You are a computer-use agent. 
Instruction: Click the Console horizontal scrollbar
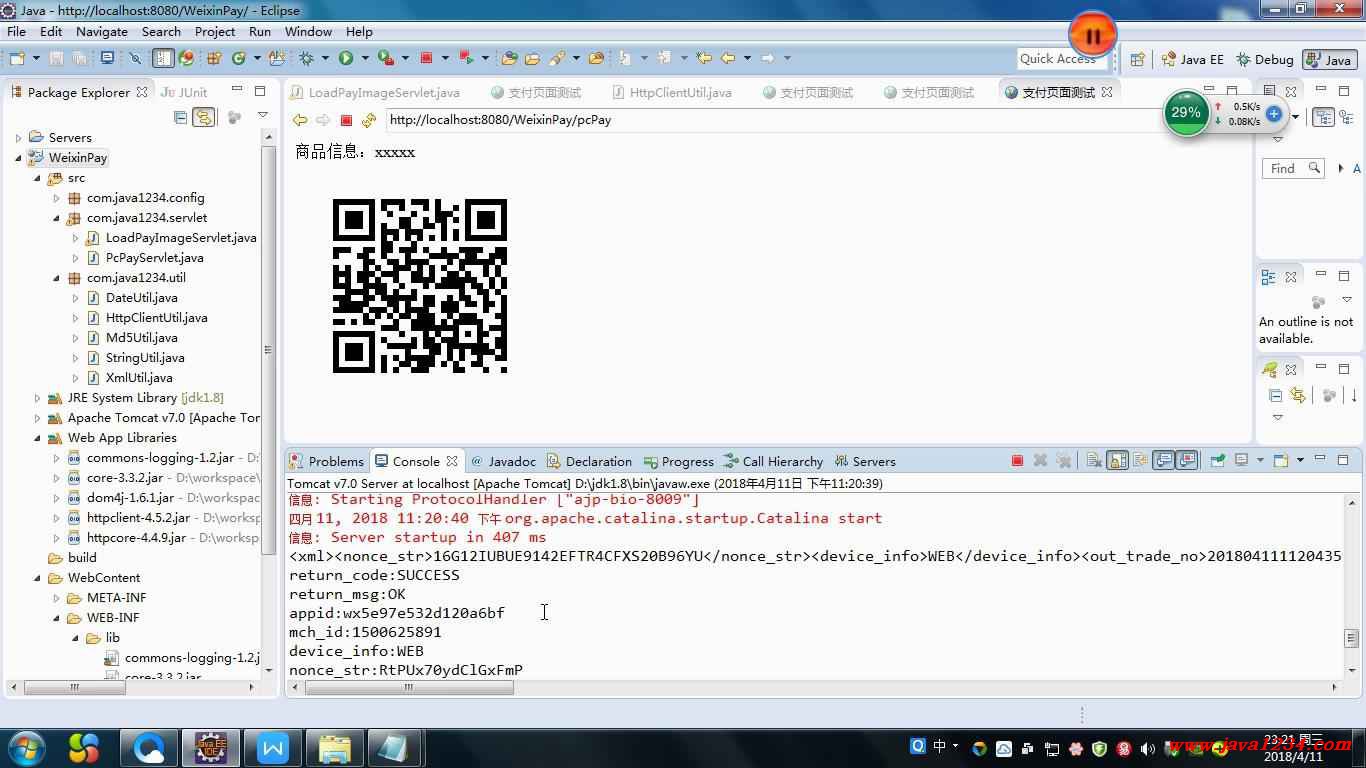[x=410, y=688]
